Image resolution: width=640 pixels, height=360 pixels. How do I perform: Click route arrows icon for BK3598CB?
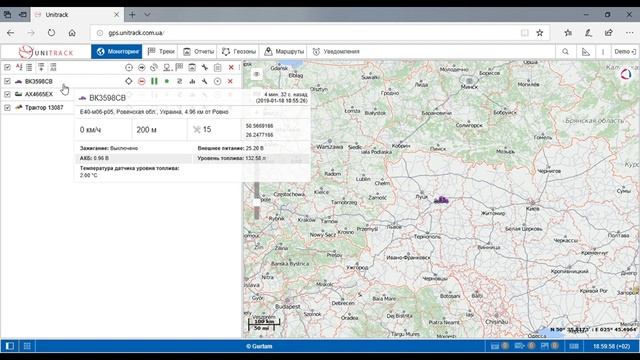pyautogui.click(x=180, y=81)
